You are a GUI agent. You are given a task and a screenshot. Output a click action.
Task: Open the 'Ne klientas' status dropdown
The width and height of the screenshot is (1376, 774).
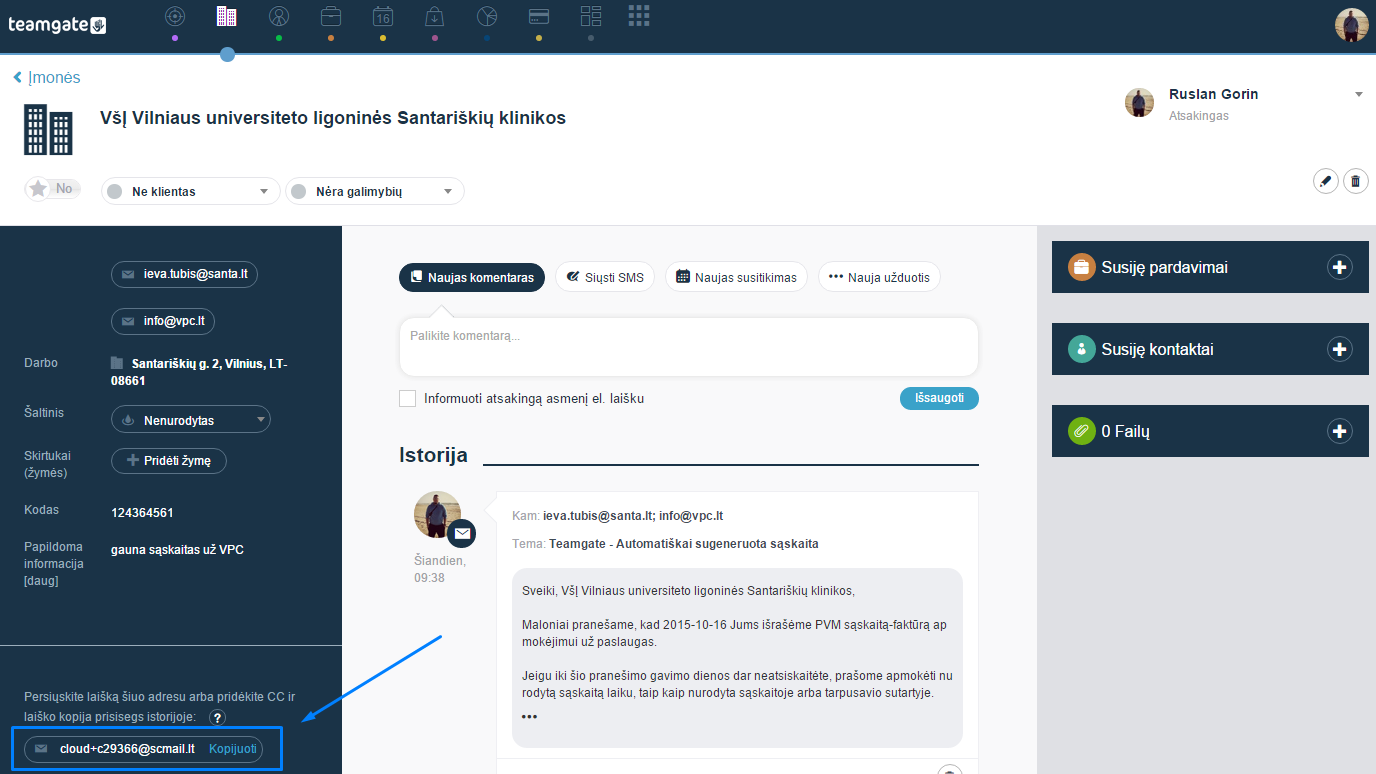tap(190, 191)
